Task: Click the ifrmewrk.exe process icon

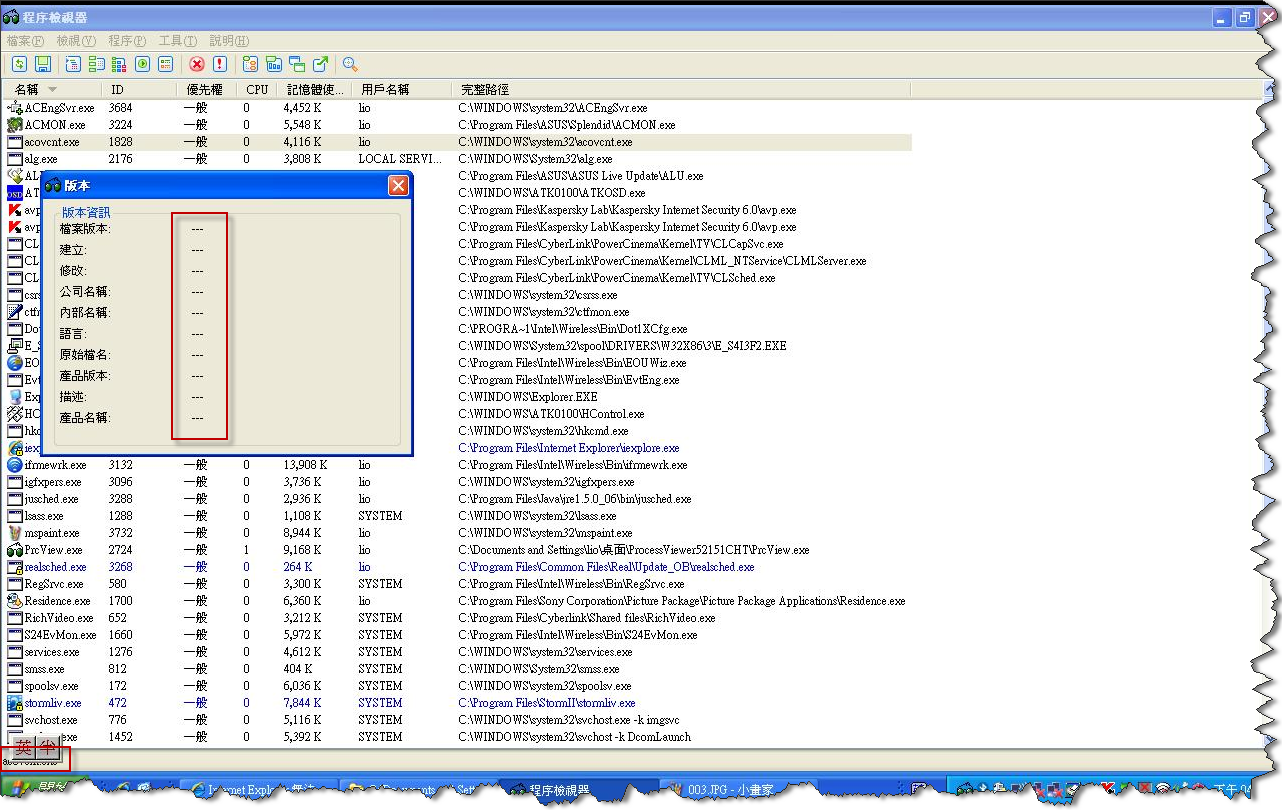Action: click(x=15, y=465)
